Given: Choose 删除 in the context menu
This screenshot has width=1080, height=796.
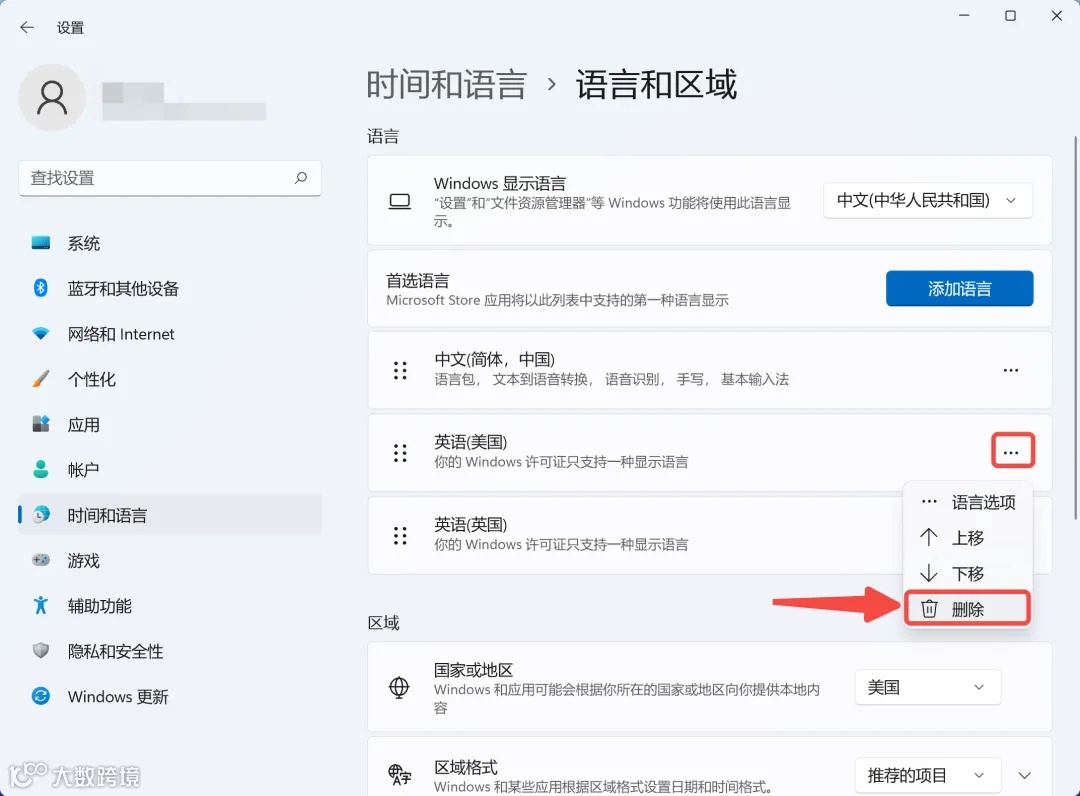Looking at the screenshot, I should tap(968, 609).
